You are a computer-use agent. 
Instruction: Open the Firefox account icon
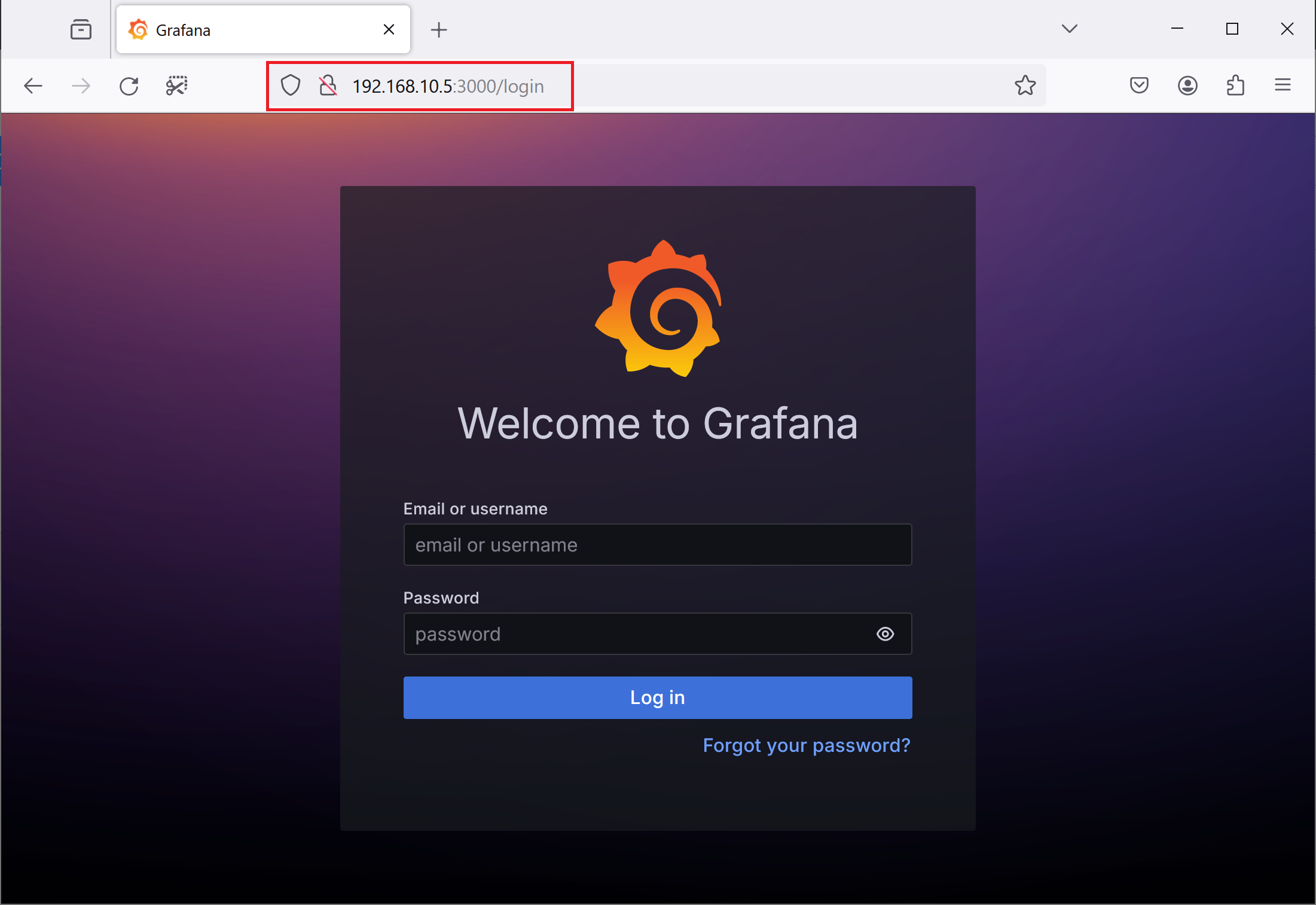coord(1187,86)
